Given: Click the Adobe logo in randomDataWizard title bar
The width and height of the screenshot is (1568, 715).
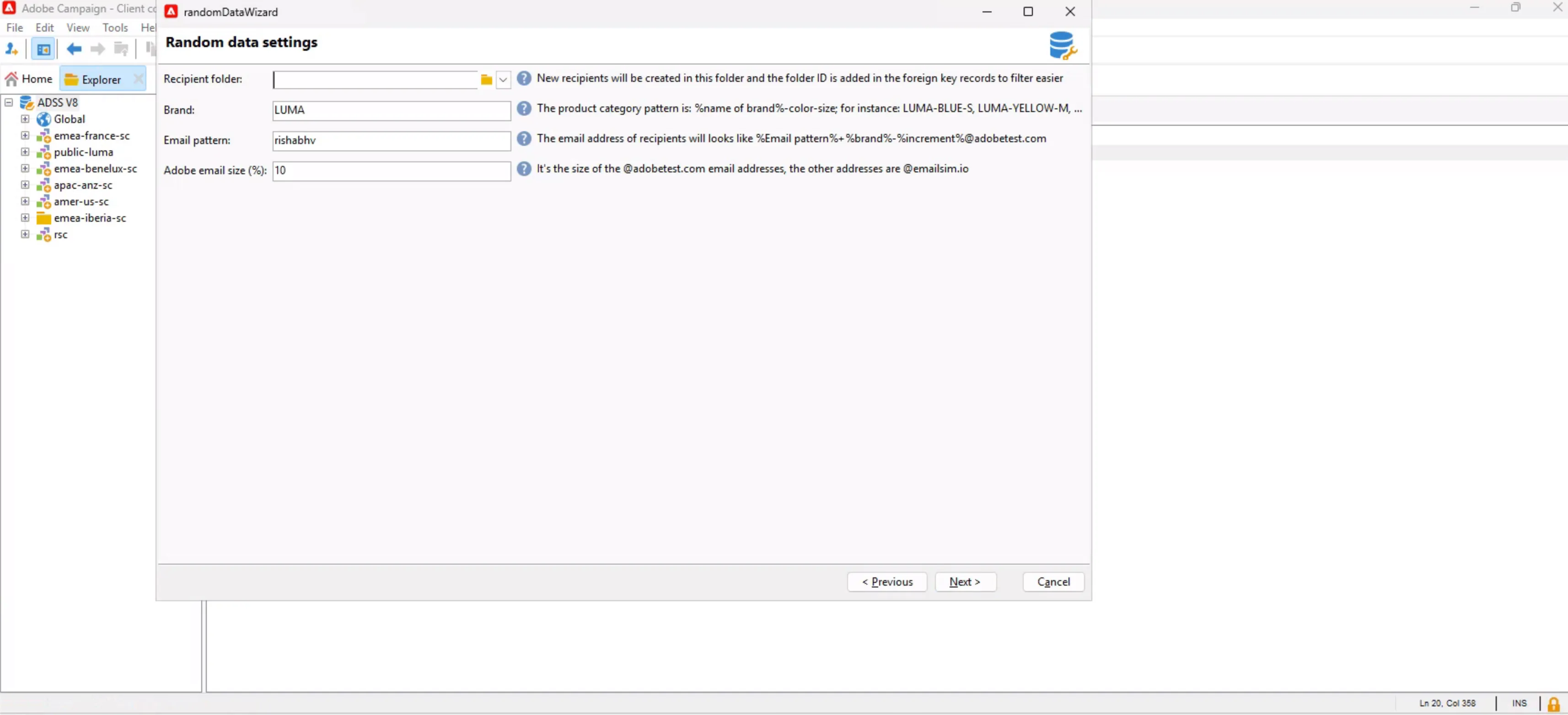Looking at the screenshot, I should 171,11.
